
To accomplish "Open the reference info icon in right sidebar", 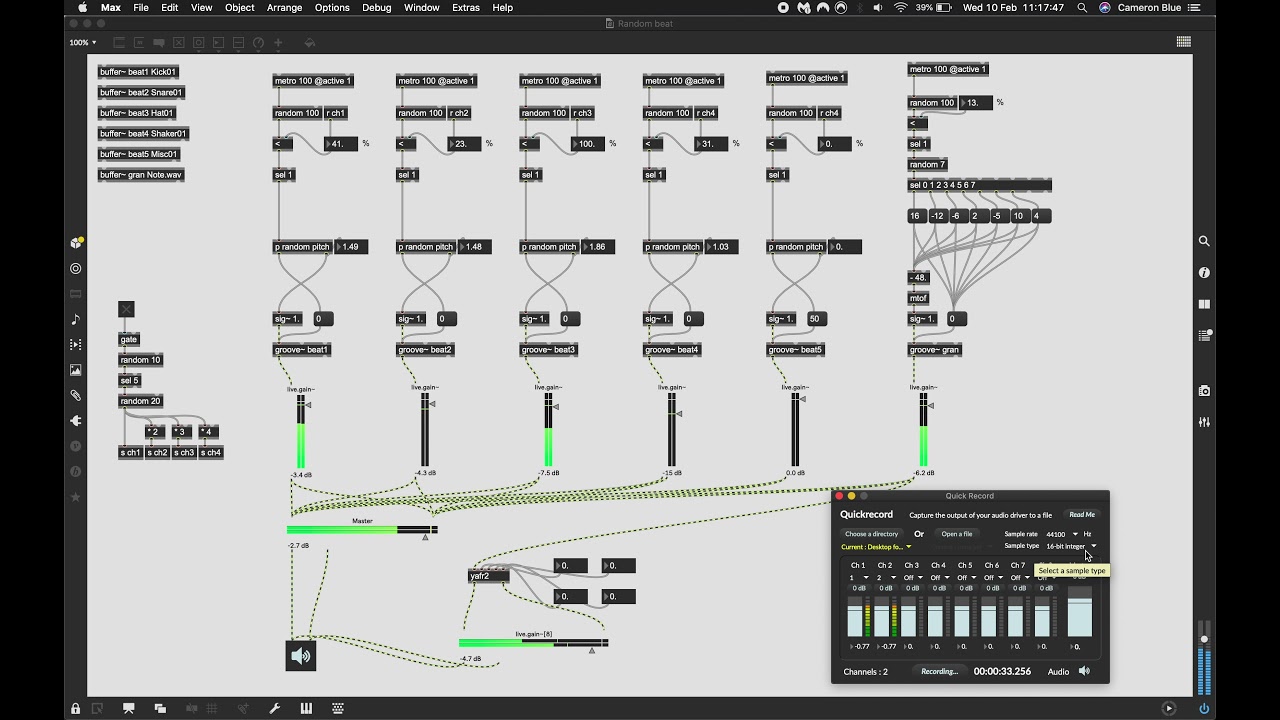I will (x=1204, y=272).
